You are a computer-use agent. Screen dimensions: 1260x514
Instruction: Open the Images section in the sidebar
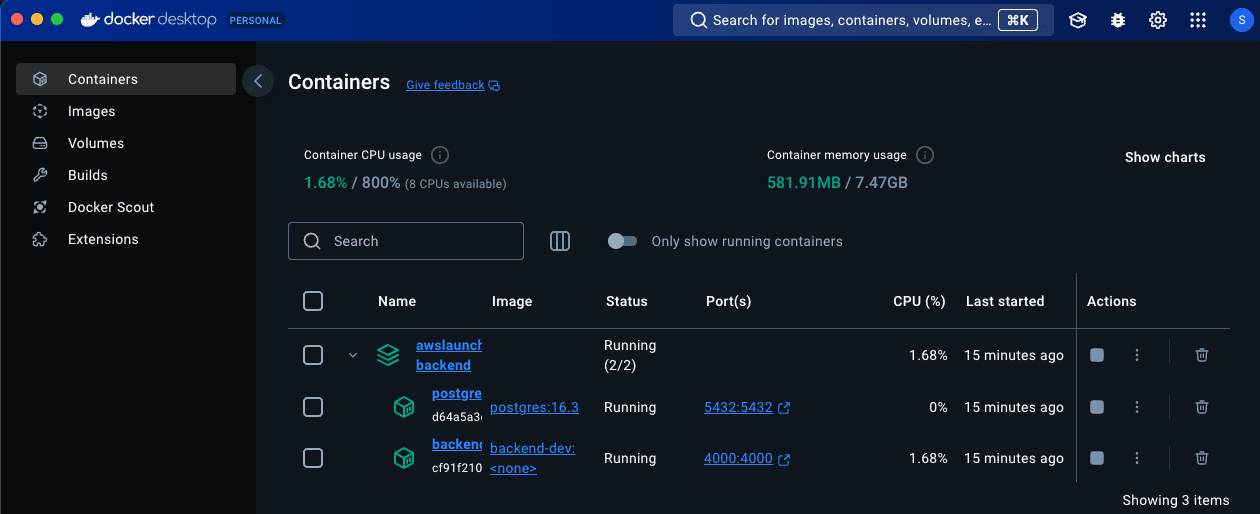(126, 111)
